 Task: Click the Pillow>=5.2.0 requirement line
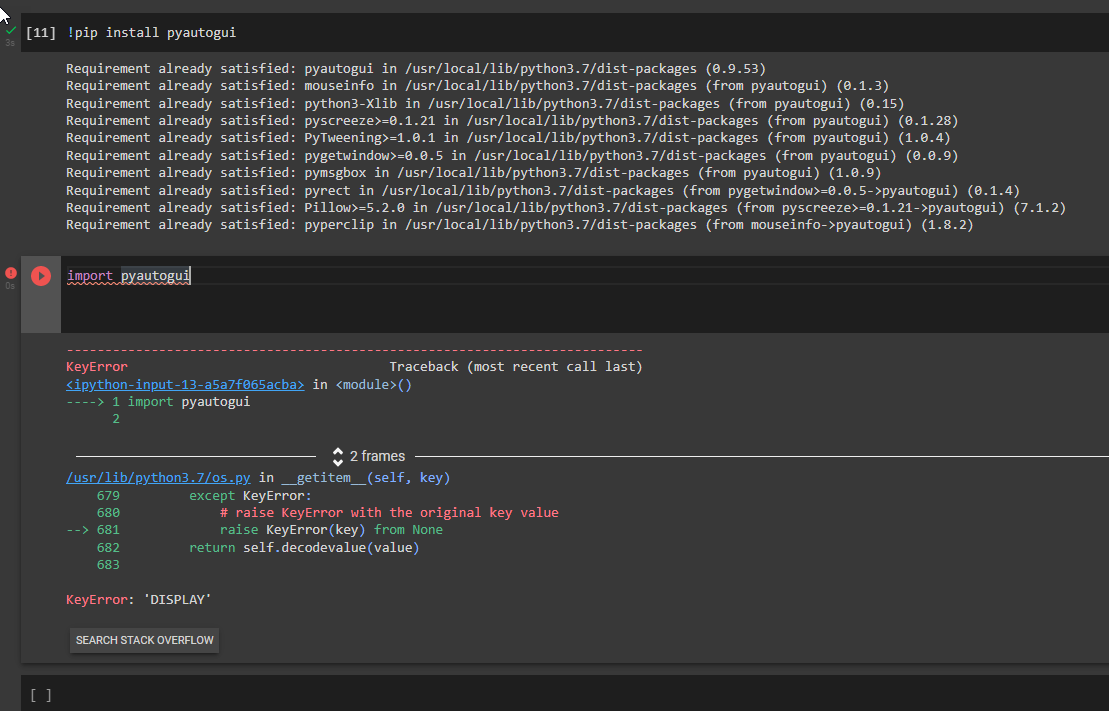tap(566, 207)
